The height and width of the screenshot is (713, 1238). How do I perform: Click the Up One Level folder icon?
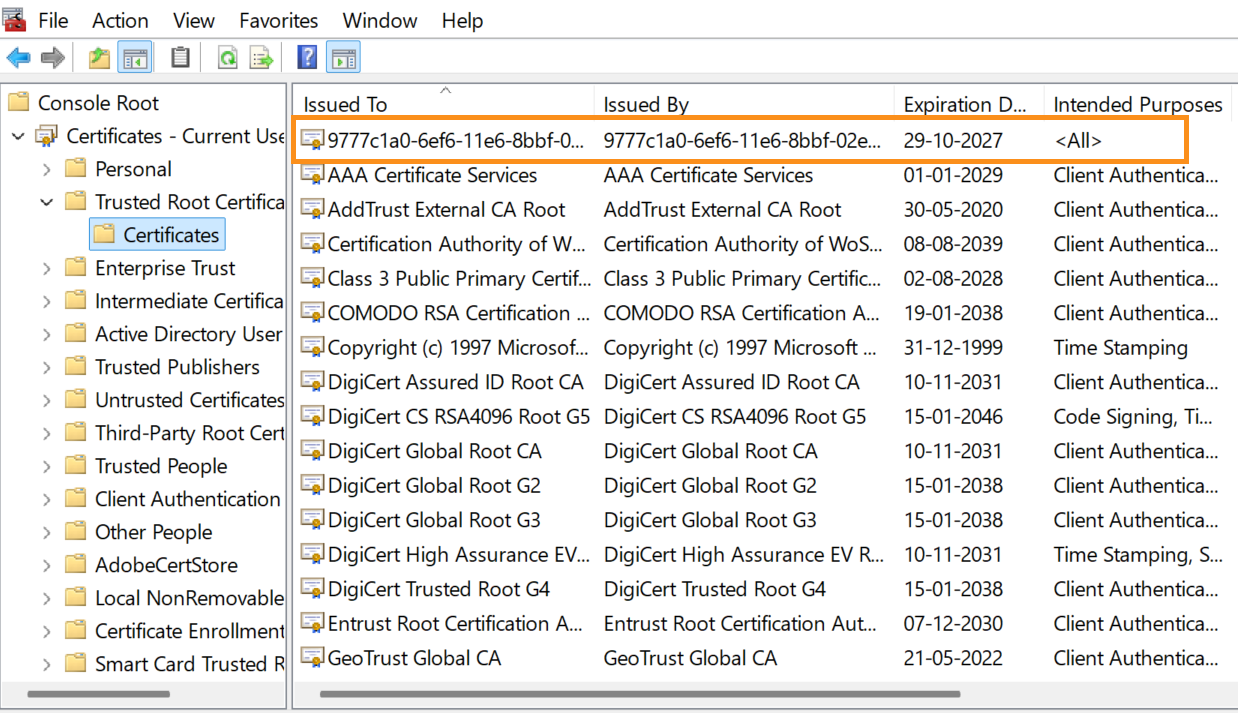(x=99, y=58)
